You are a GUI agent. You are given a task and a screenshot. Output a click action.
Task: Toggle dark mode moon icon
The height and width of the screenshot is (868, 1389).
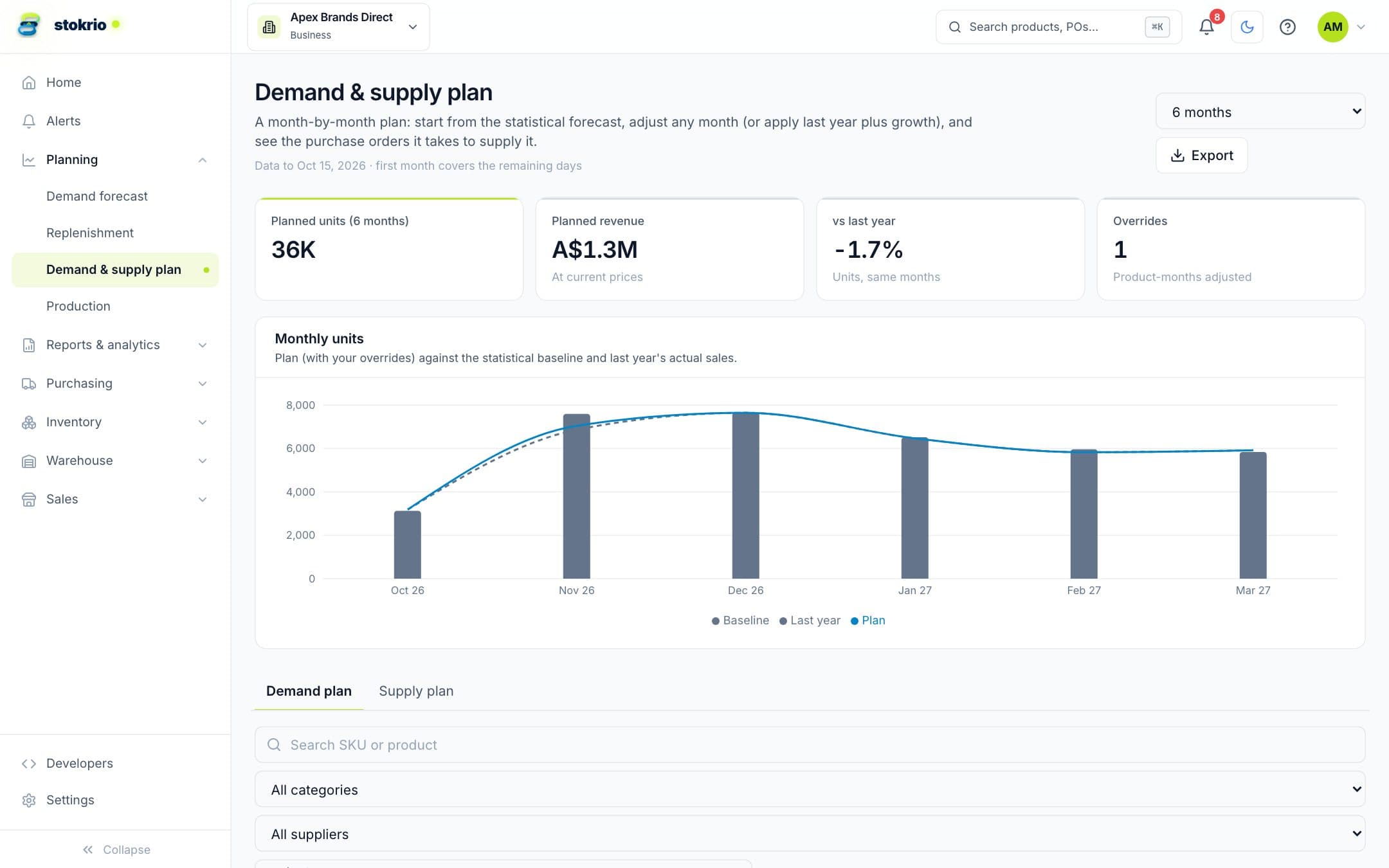[x=1247, y=26]
